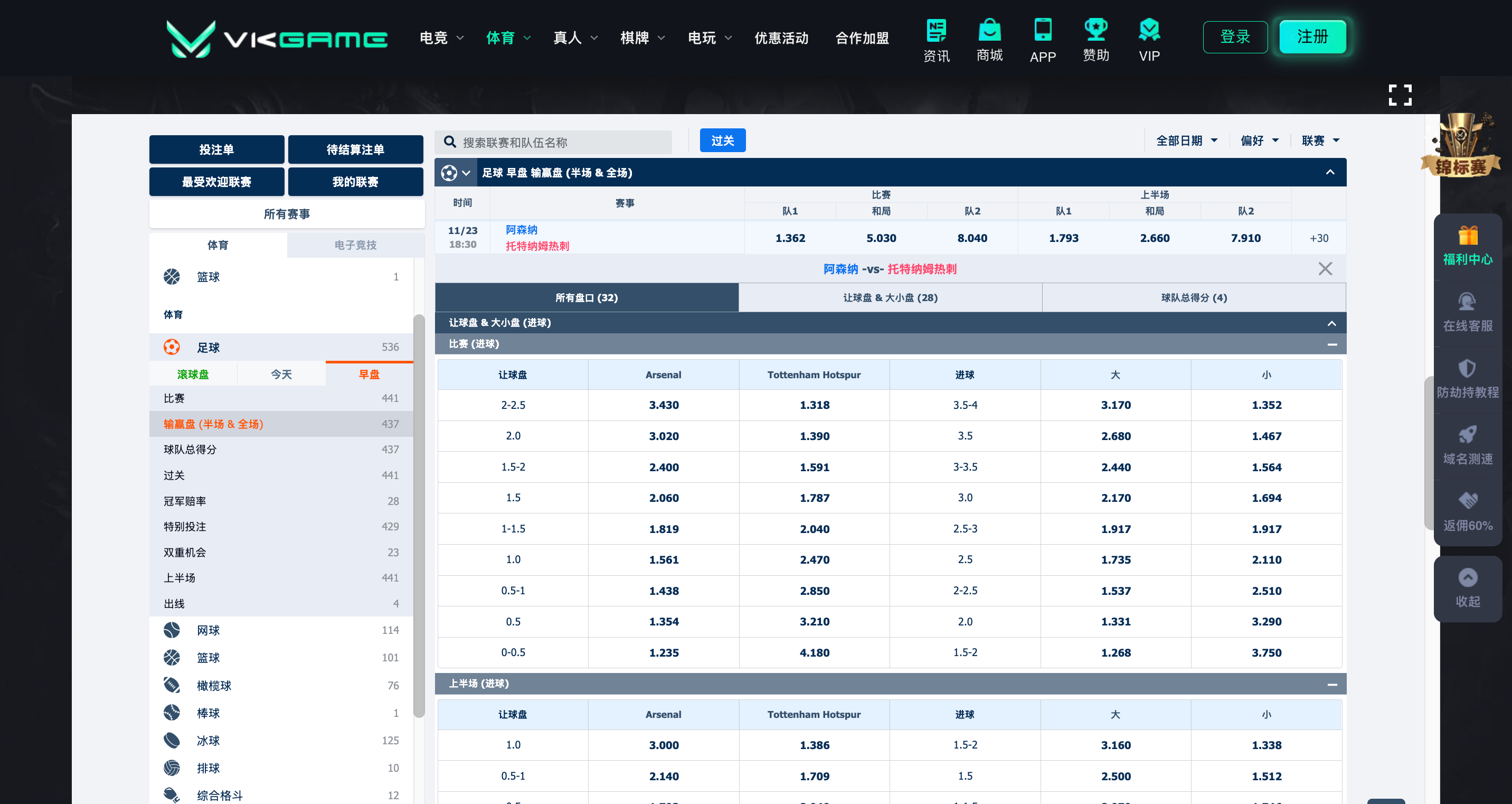Viewport: 1512px width, 804px height.
Task: Show 所有赛事 all events
Action: [287, 214]
